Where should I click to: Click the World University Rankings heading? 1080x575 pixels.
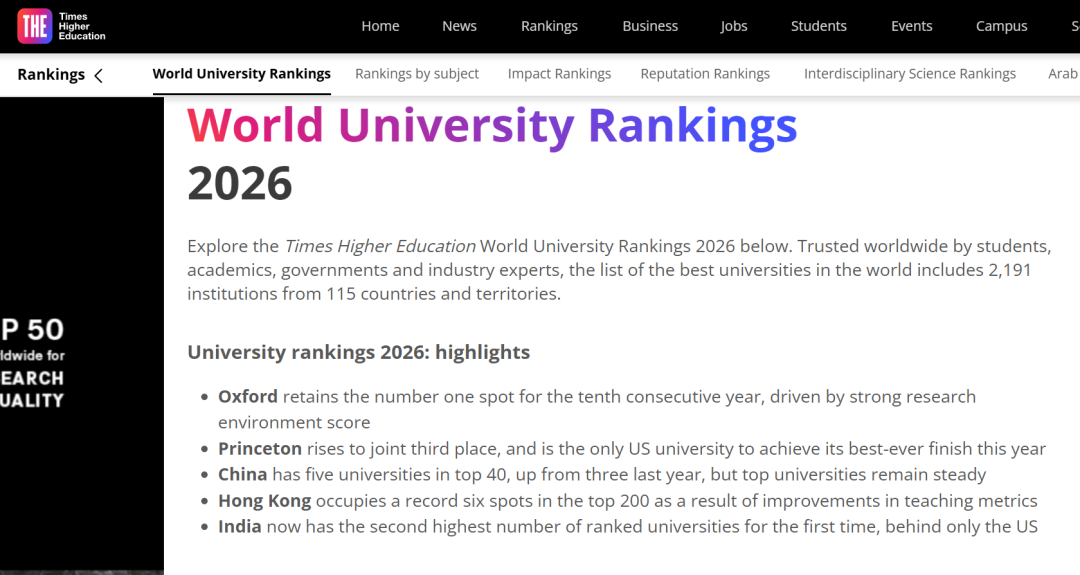click(x=492, y=126)
